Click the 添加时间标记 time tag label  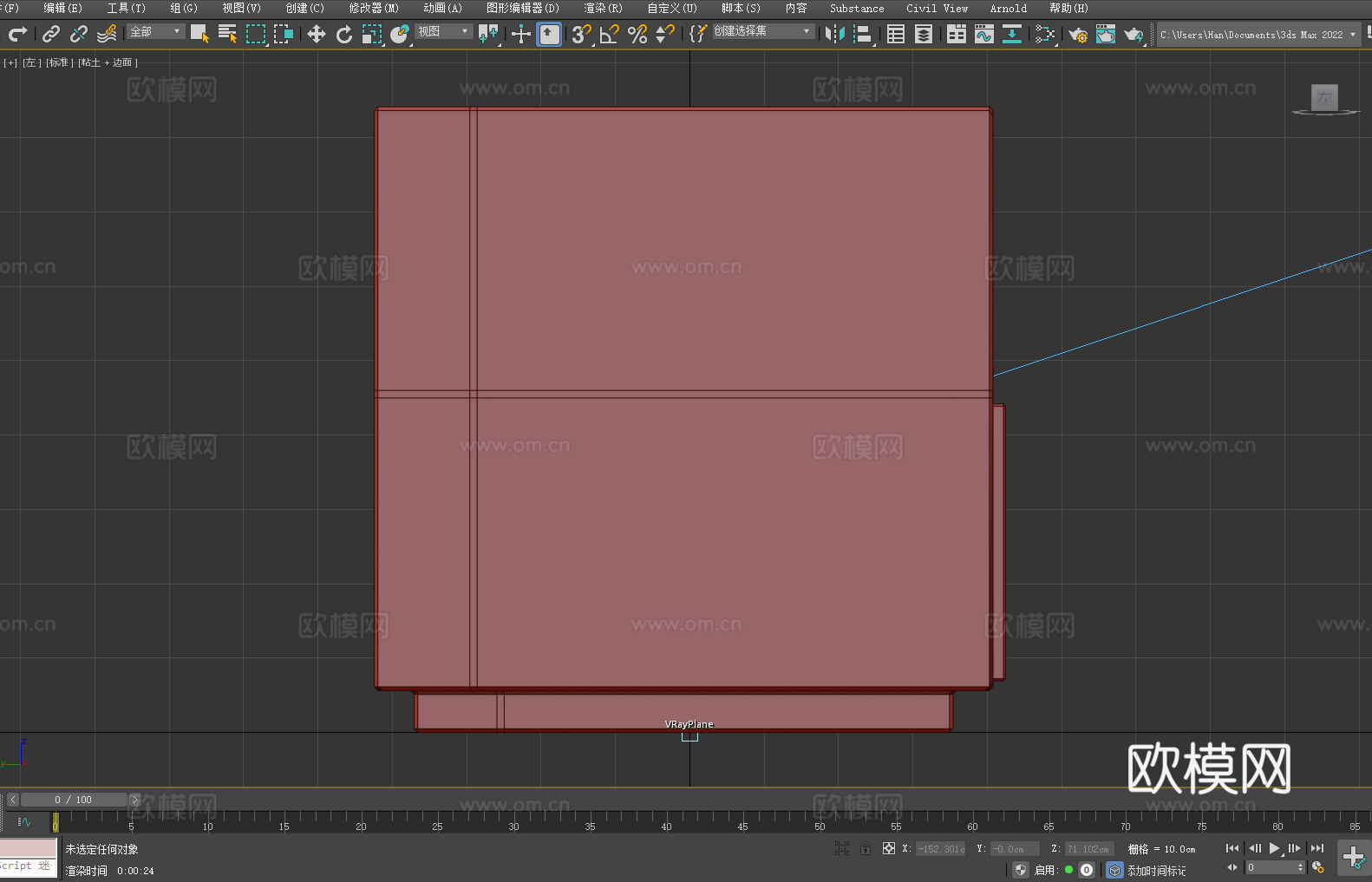[1156, 871]
